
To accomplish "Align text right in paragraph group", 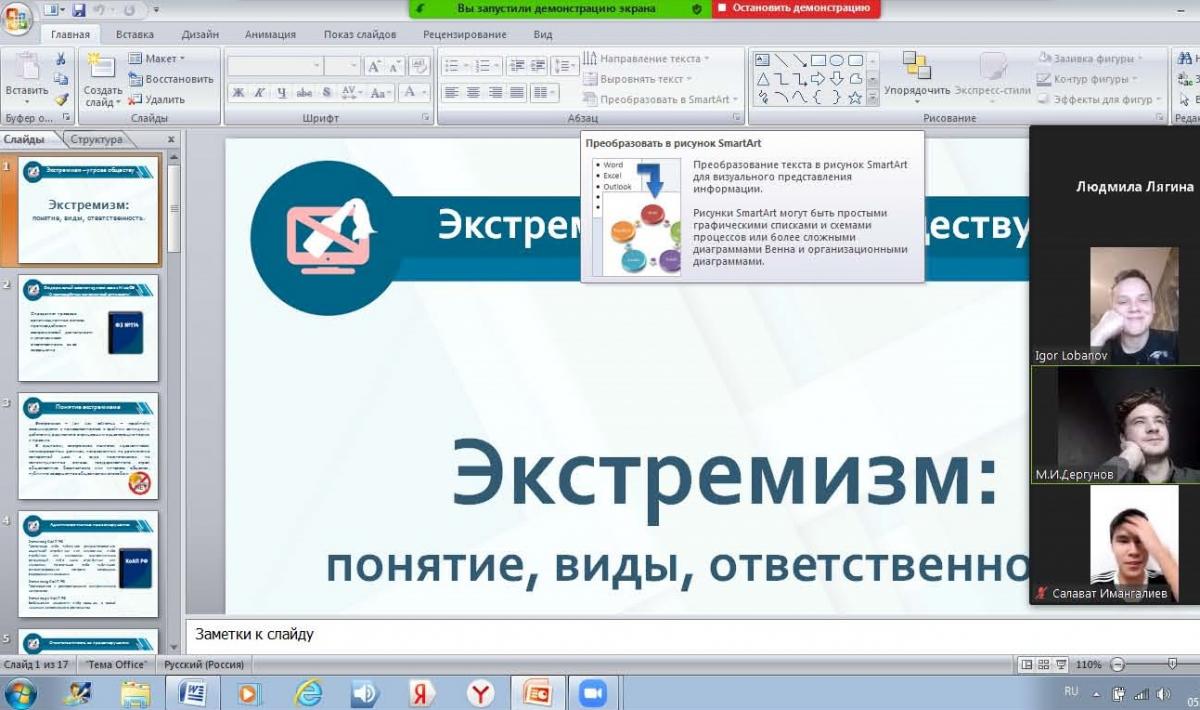I will click(494, 93).
